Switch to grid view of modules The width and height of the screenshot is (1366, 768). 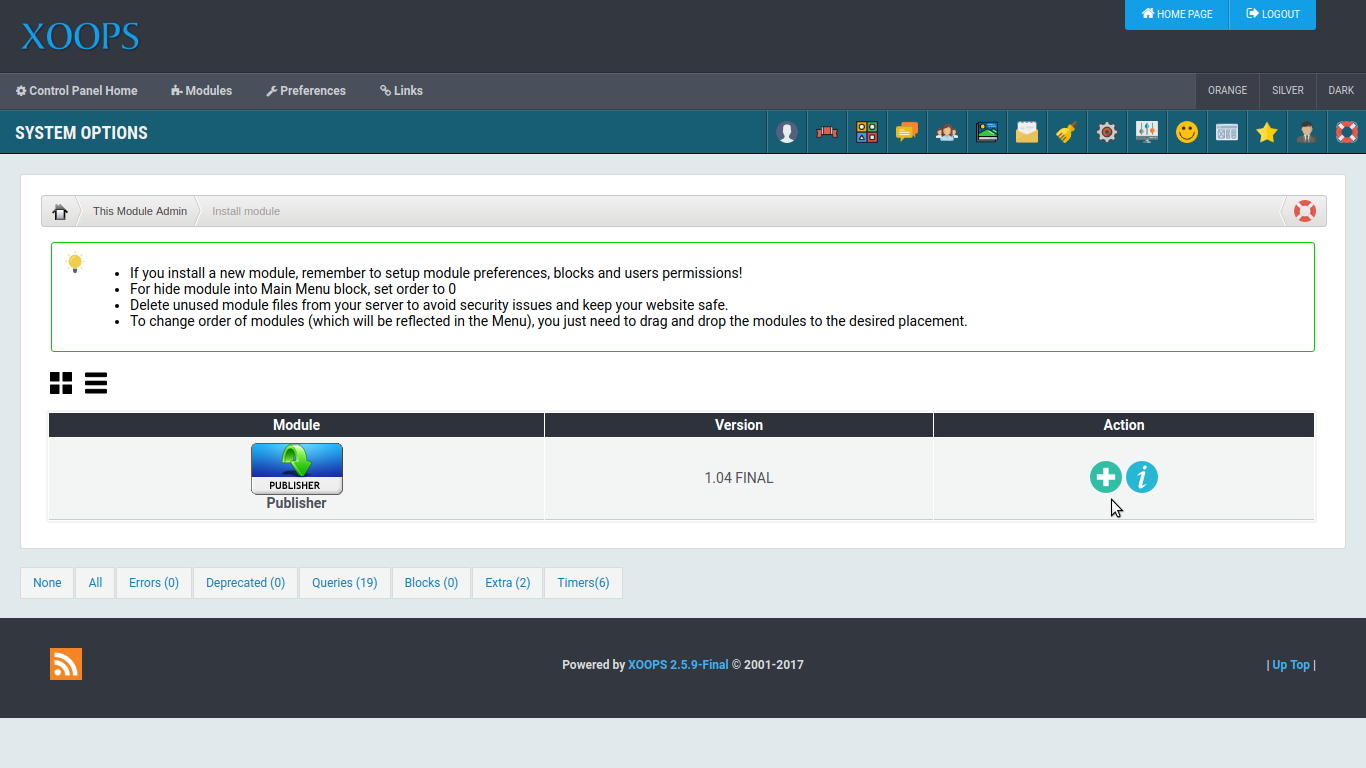coord(61,383)
